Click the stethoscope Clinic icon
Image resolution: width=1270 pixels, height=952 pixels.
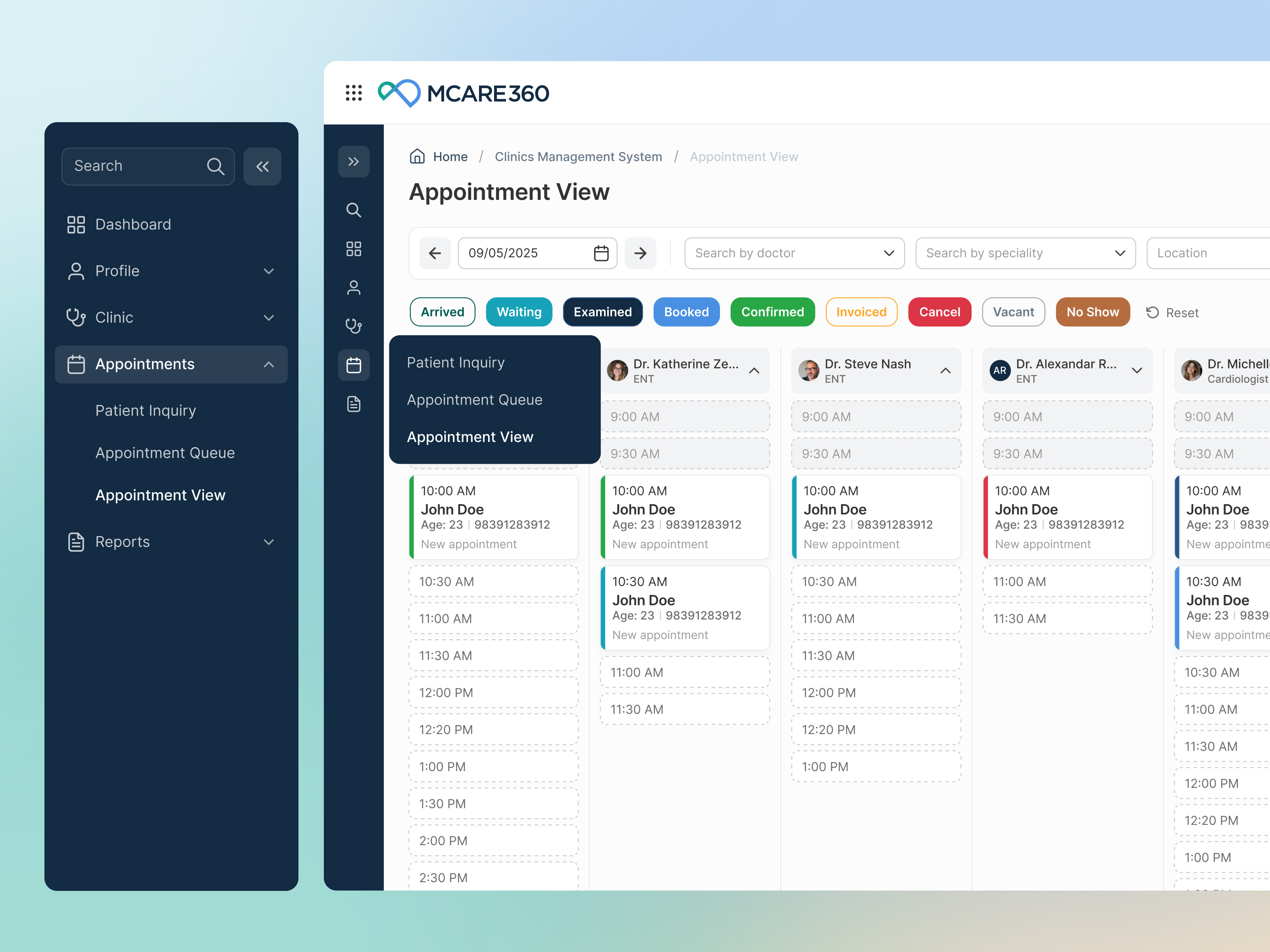[354, 325]
